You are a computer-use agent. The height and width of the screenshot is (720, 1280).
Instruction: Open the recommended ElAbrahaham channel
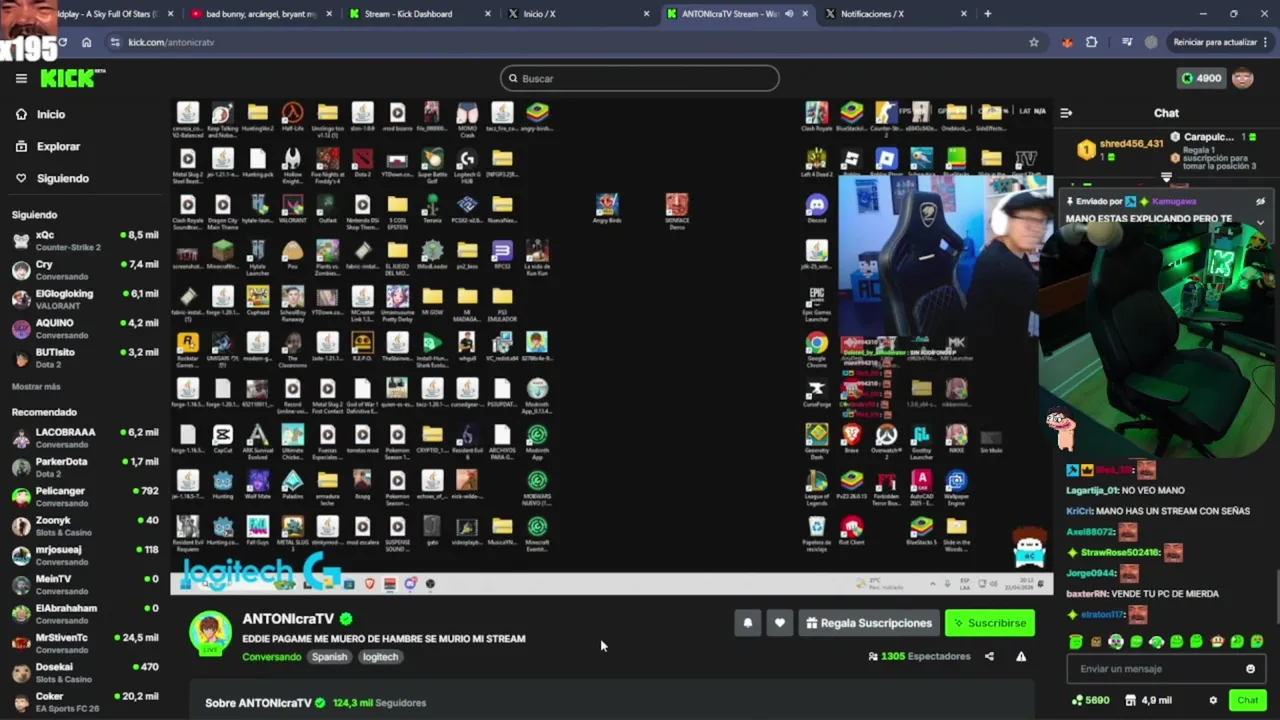point(85,613)
